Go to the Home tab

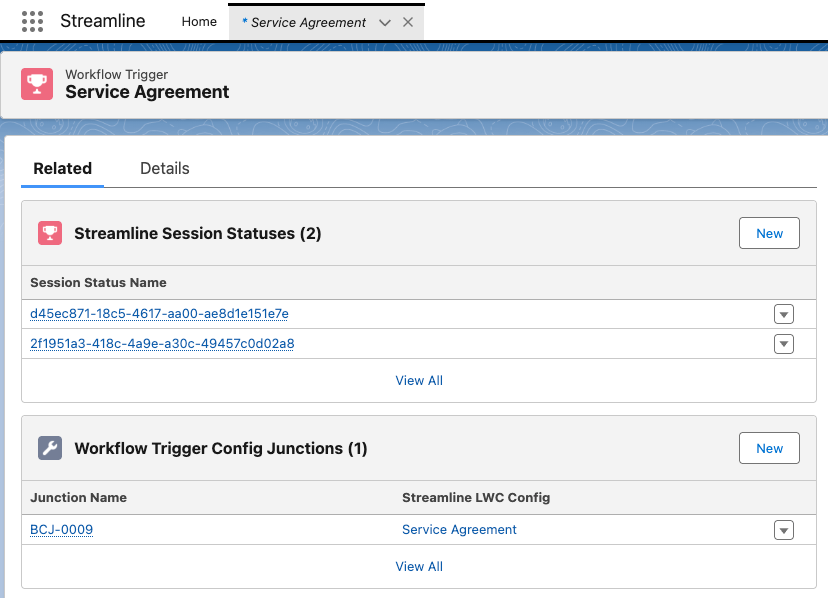coord(199,21)
